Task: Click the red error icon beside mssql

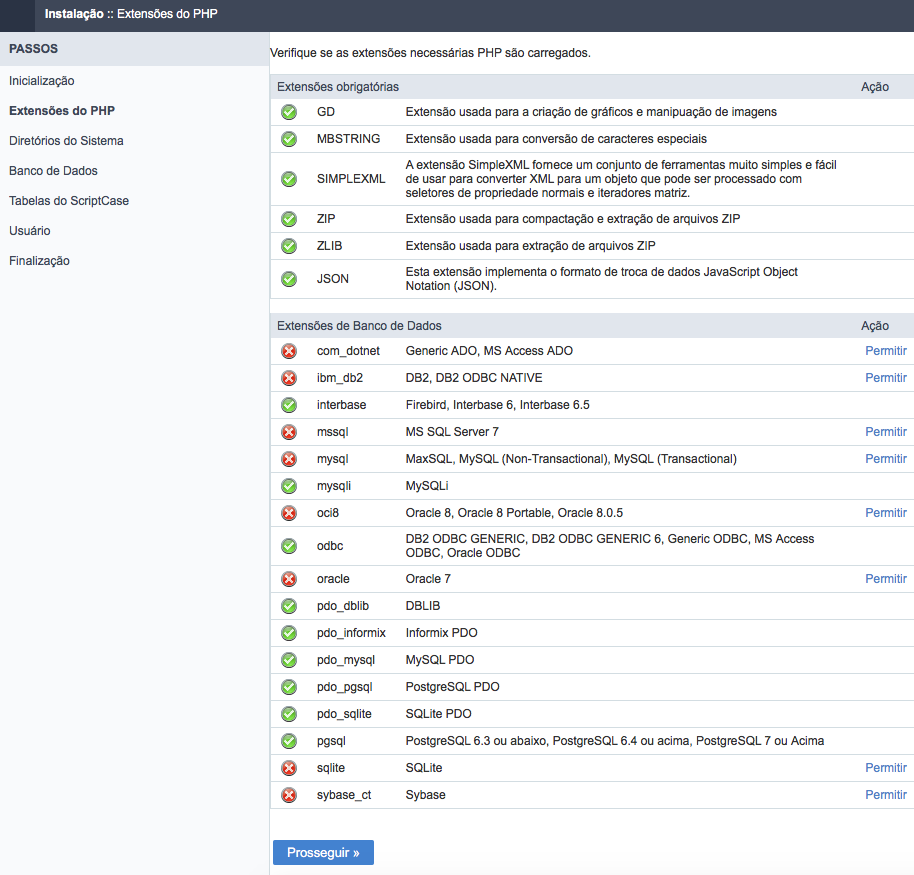Action: [x=289, y=432]
